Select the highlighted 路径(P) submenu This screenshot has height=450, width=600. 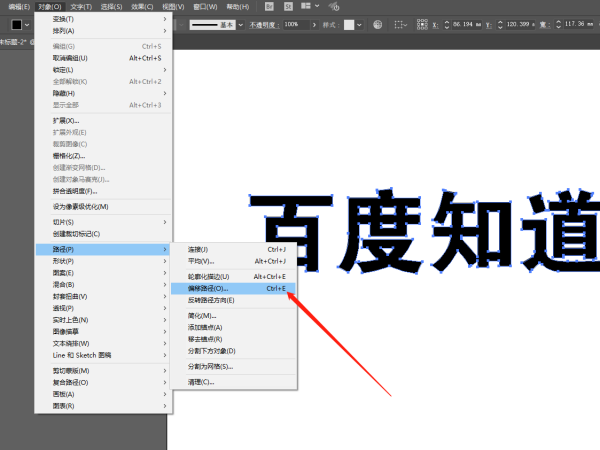[x=103, y=249]
